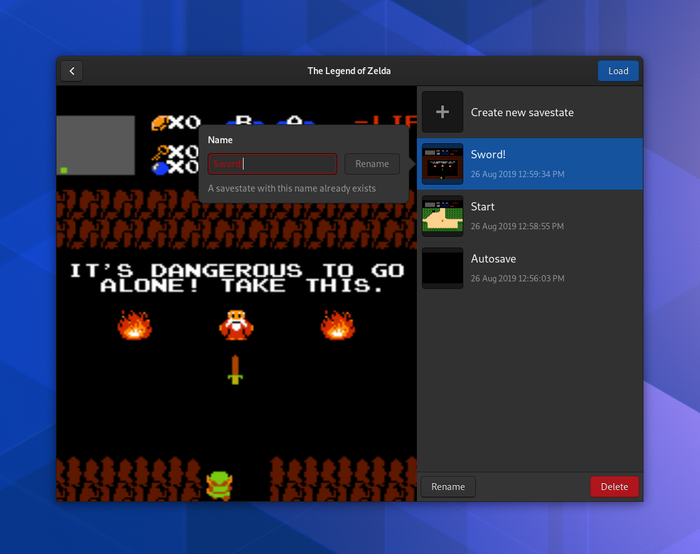Click the savestate already exists error message
Screen dimensions: 700x554
(292, 188)
